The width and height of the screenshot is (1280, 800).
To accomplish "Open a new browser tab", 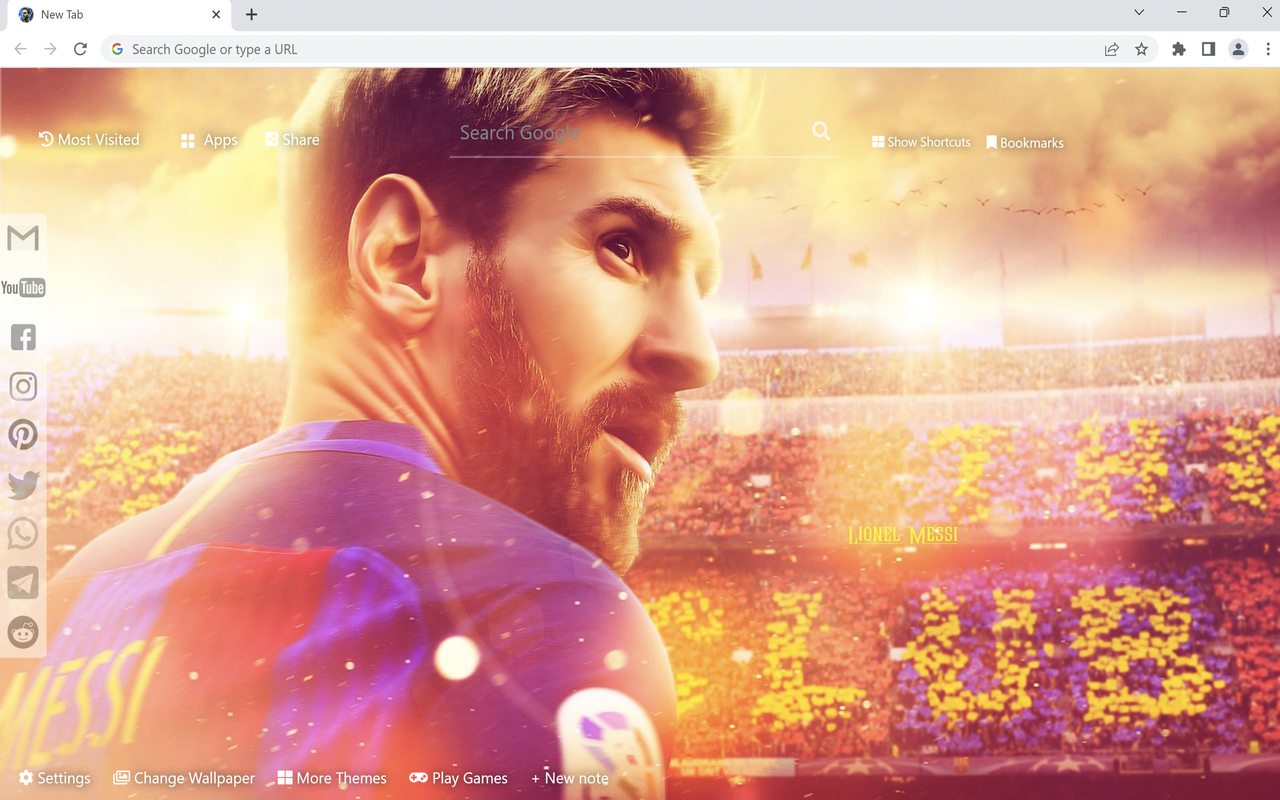I will point(251,15).
